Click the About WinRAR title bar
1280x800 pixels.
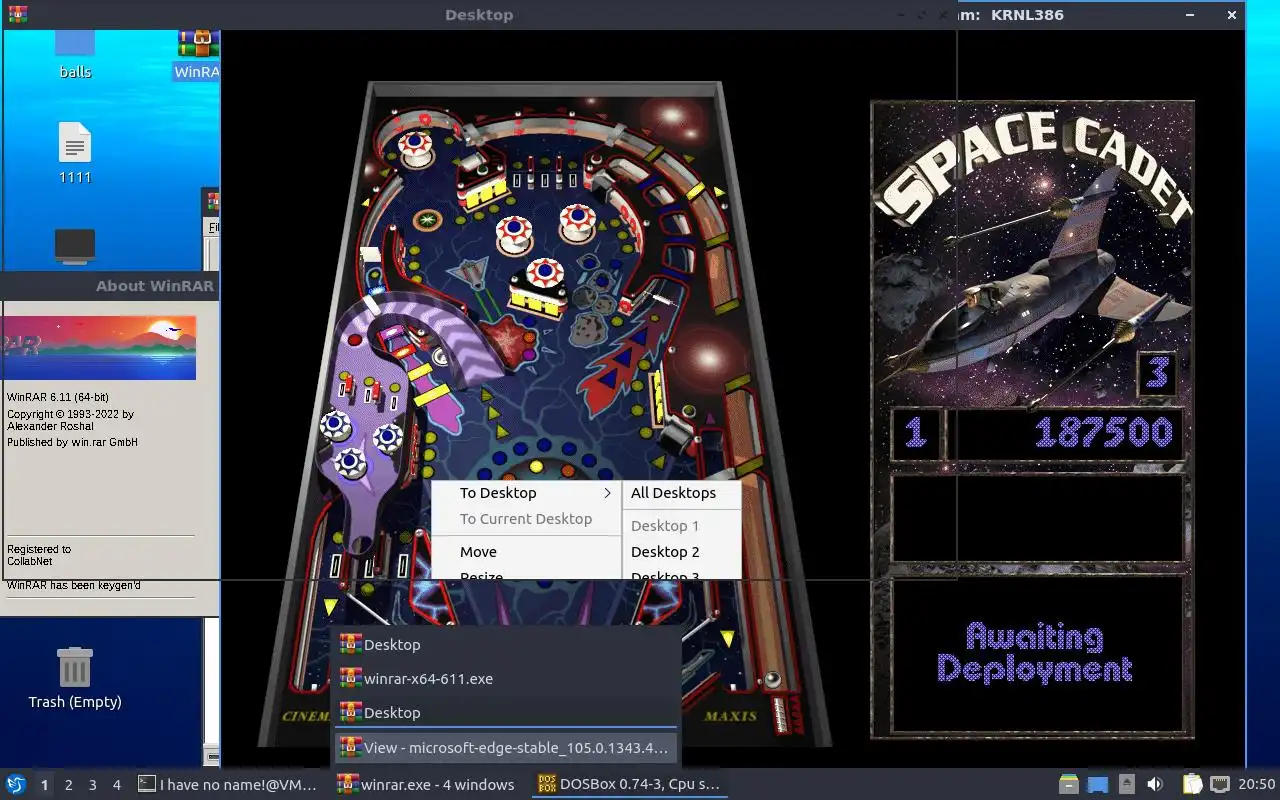point(109,286)
